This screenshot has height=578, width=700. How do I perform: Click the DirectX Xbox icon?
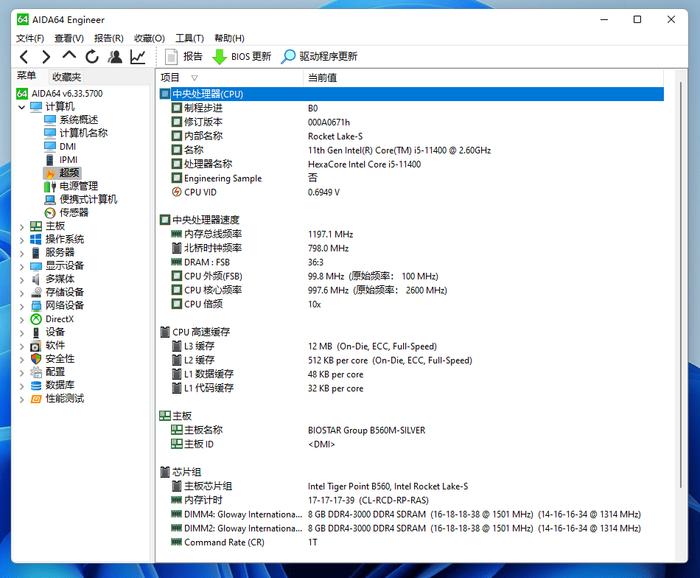(x=36, y=319)
